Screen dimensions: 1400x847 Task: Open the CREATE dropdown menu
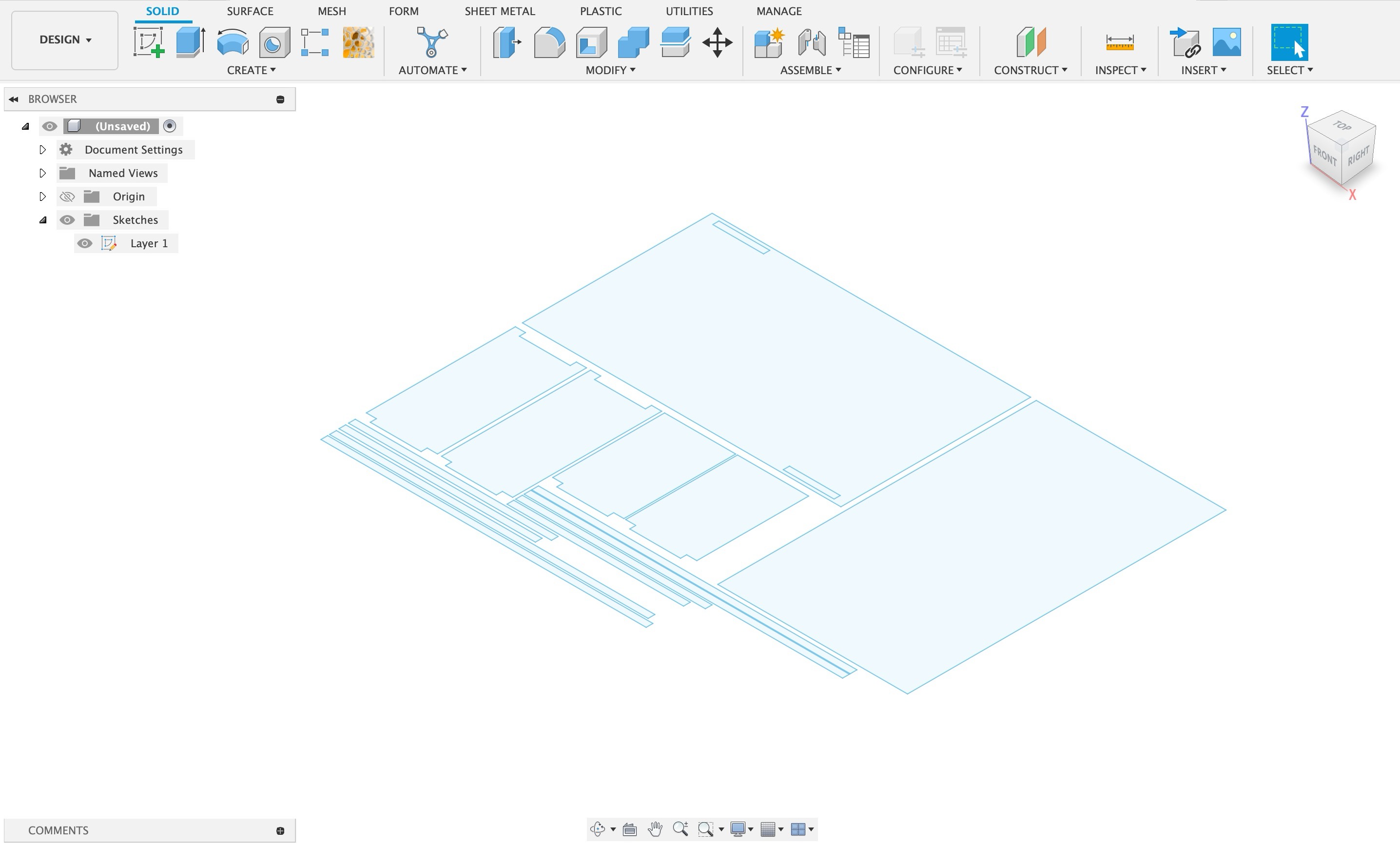coord(251,70)
